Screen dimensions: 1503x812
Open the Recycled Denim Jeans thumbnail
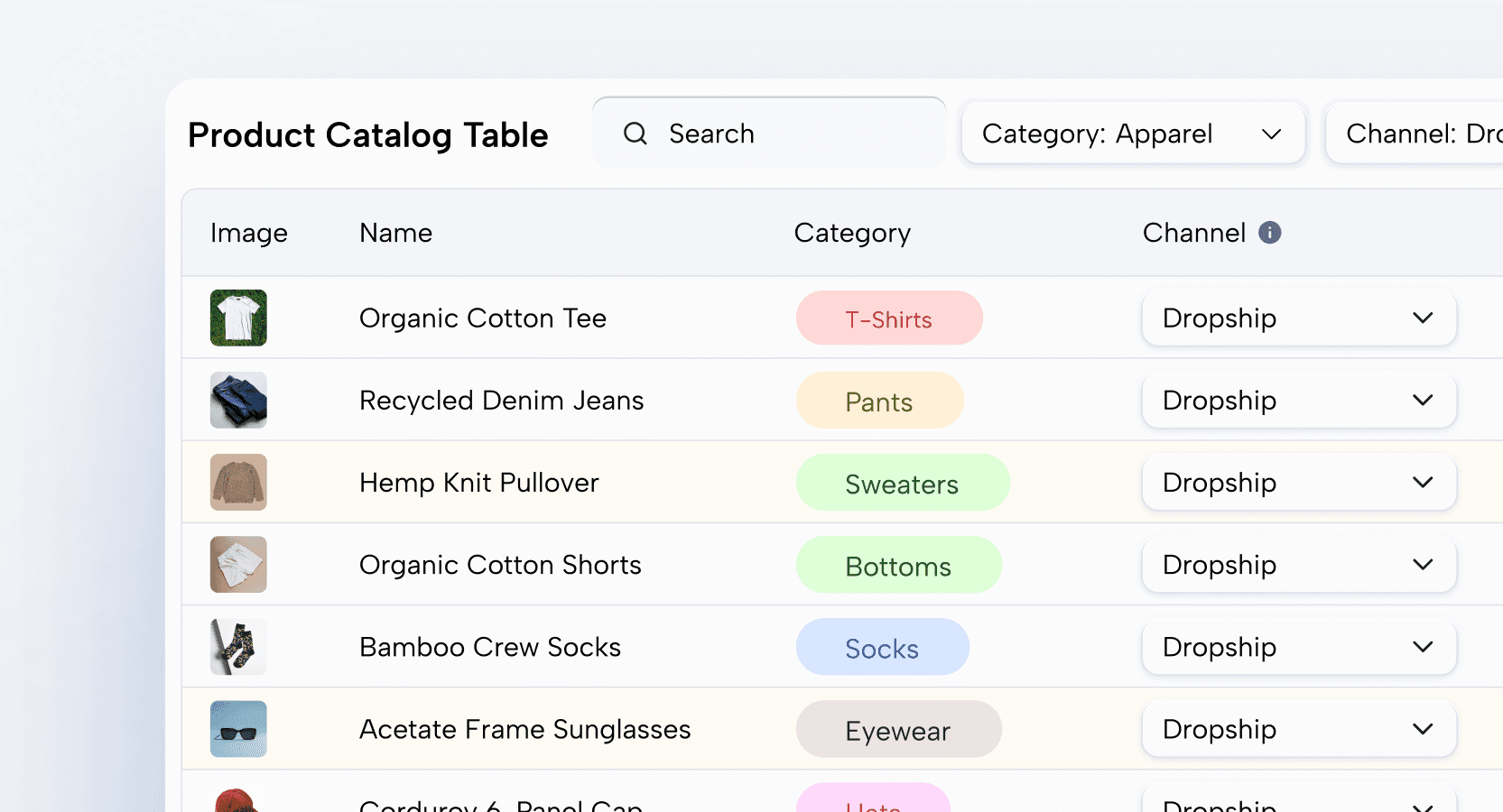pos(238,400)
